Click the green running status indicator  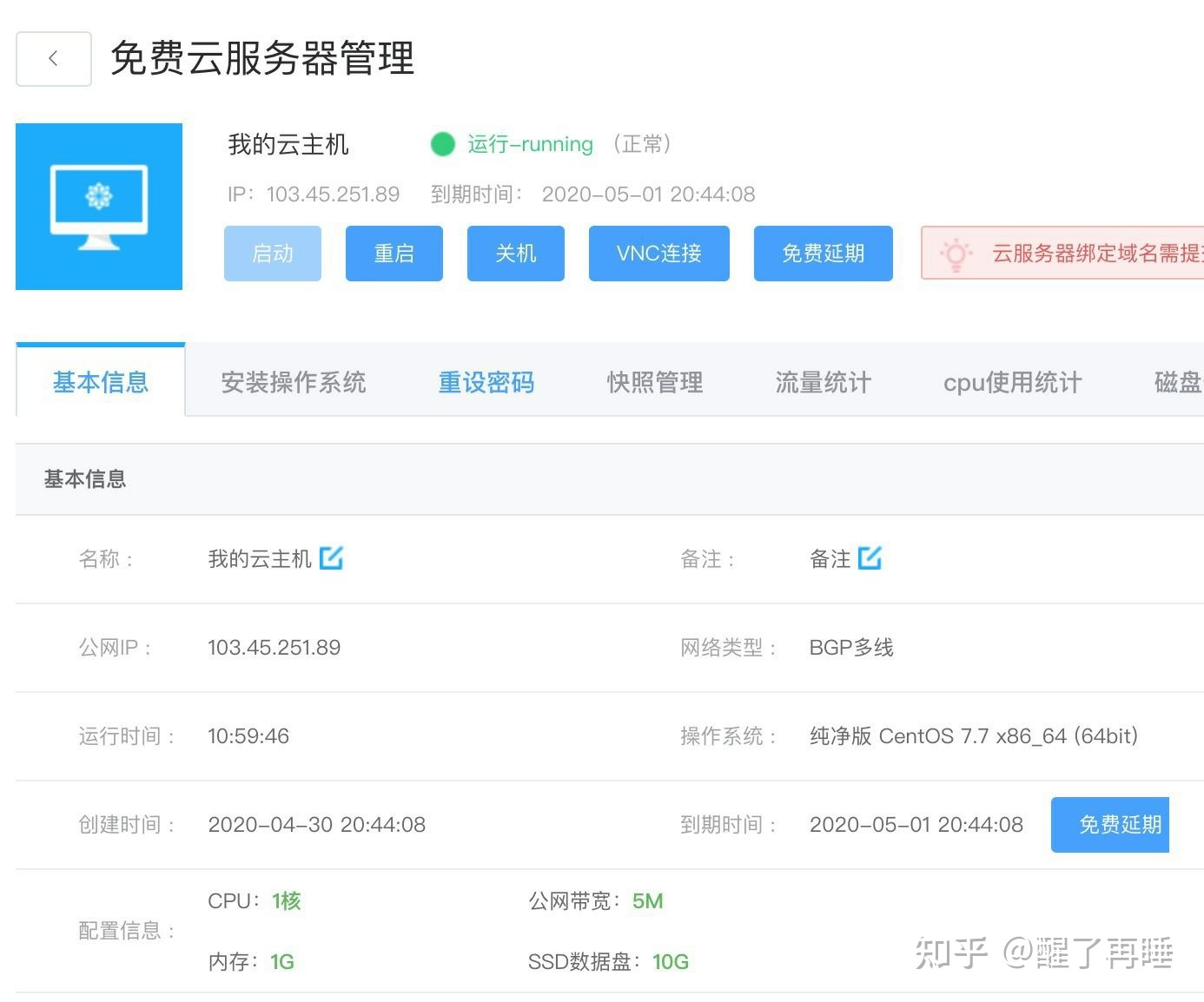coord(443,144)
